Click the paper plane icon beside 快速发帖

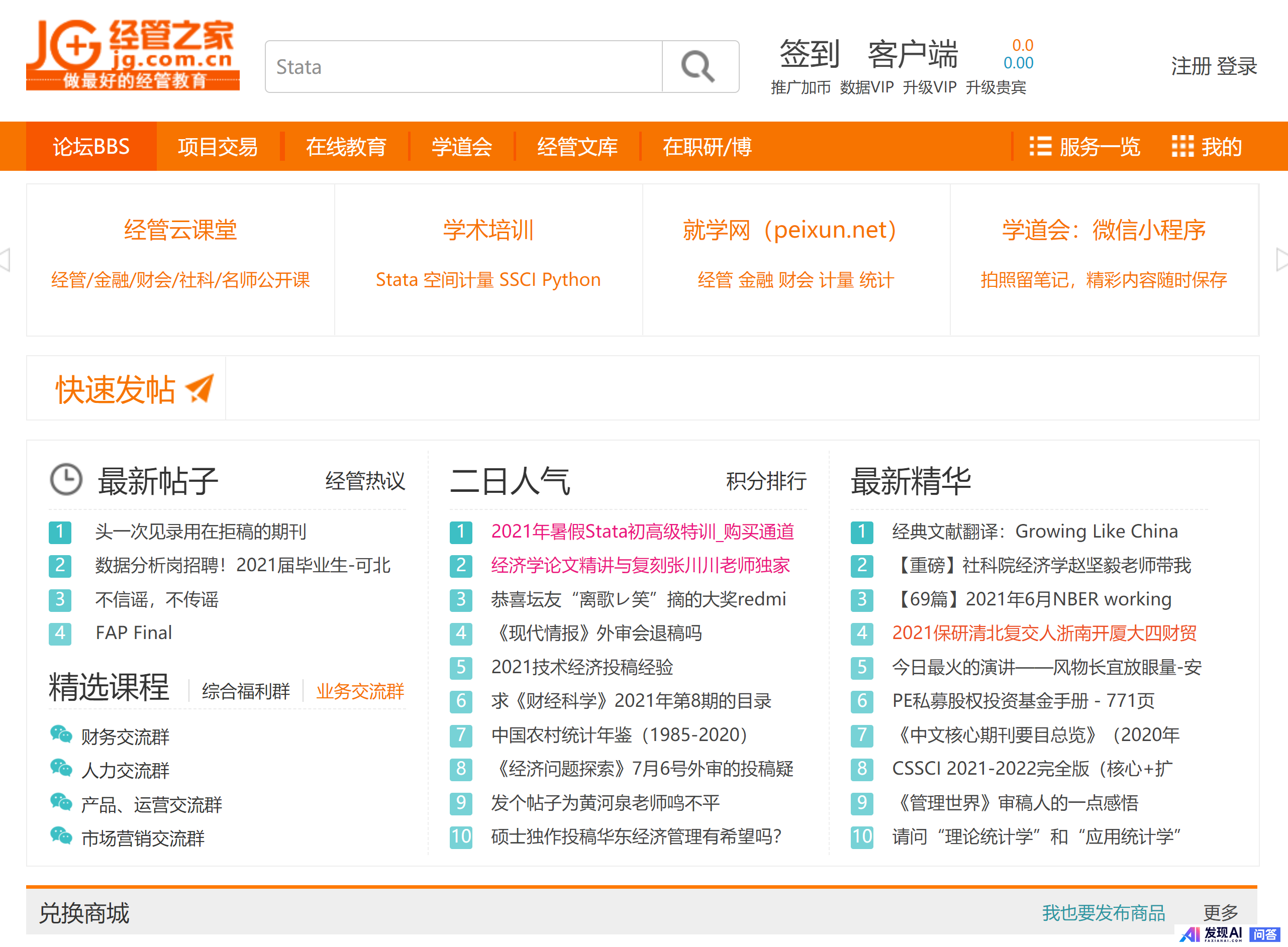click(x=200, y=389)
